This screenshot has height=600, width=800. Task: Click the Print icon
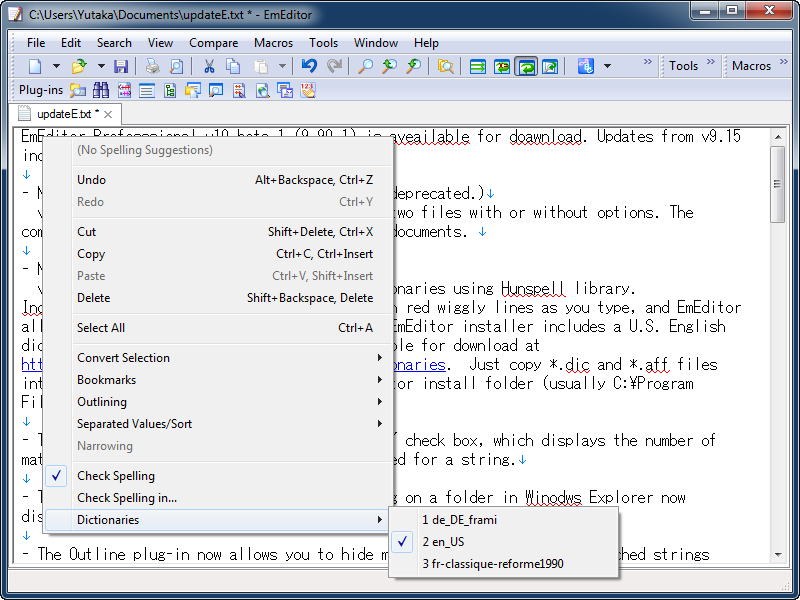pyautogui.click(x=153, y=66)
